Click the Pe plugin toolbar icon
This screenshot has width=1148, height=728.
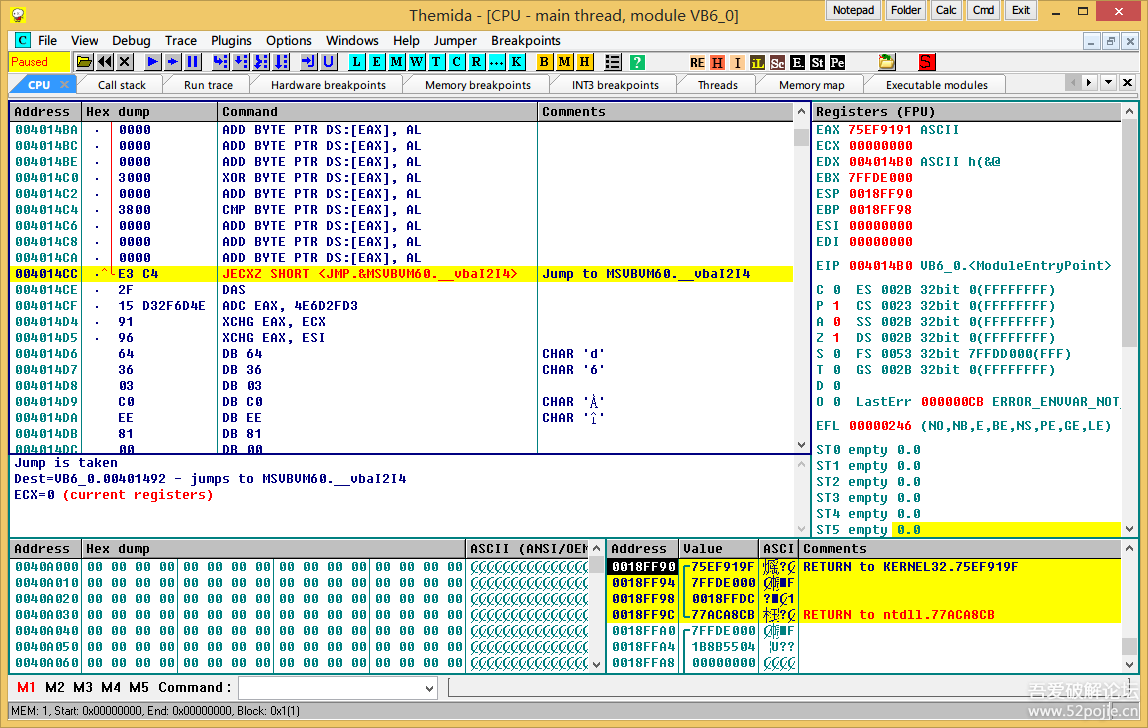point(837,62)
